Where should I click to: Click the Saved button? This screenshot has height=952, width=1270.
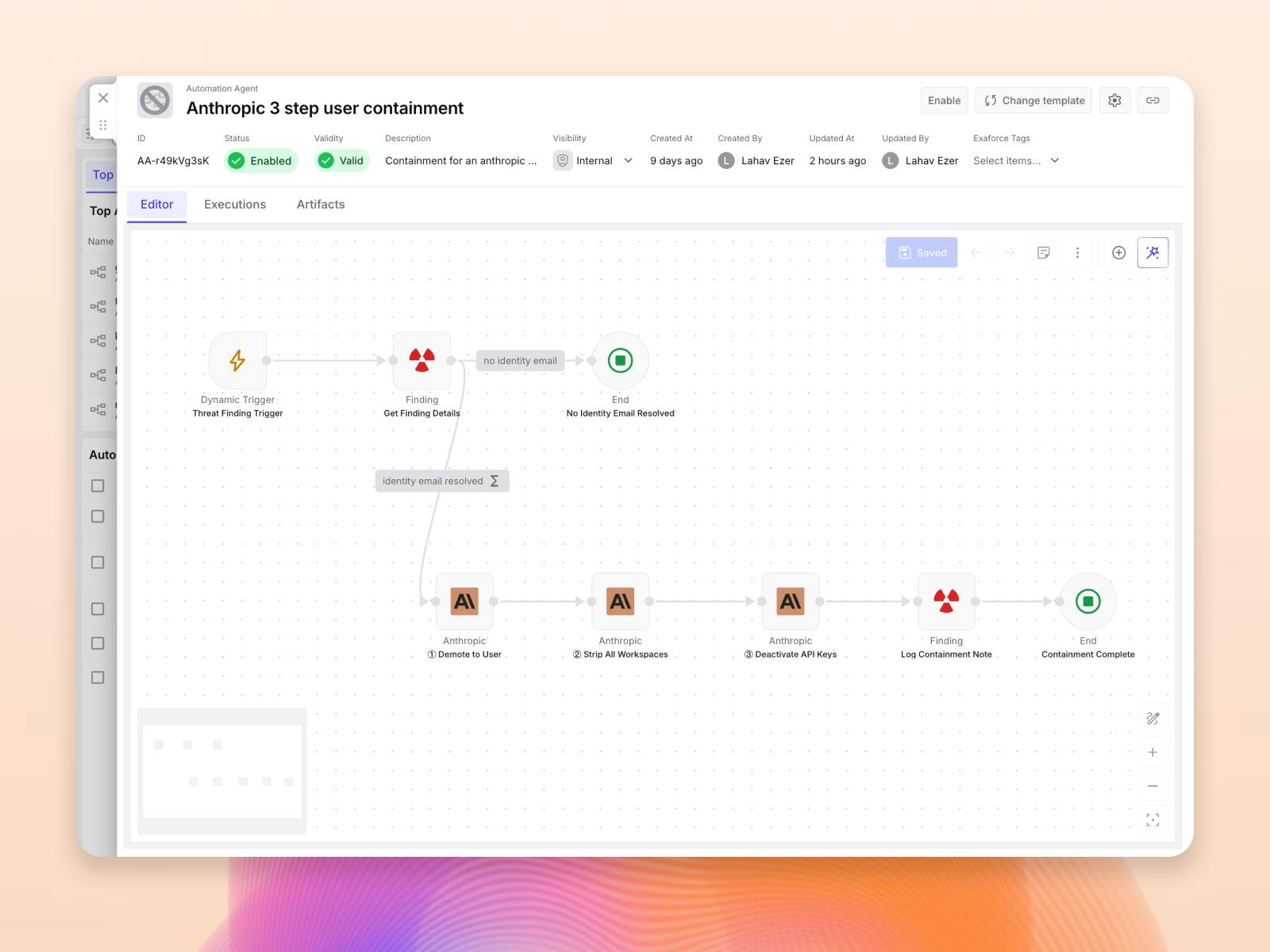[x=922, y=253]
